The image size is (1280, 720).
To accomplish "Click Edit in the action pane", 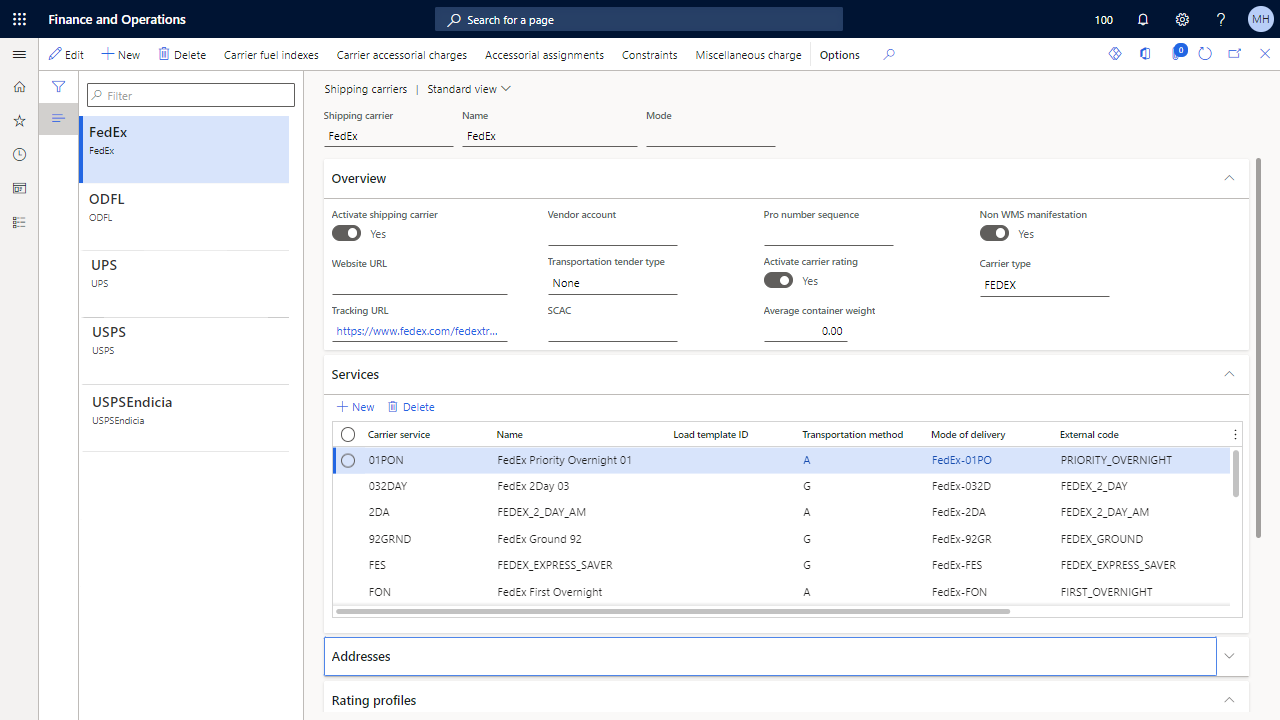I will pyautogui.click(x=67, y=55).
